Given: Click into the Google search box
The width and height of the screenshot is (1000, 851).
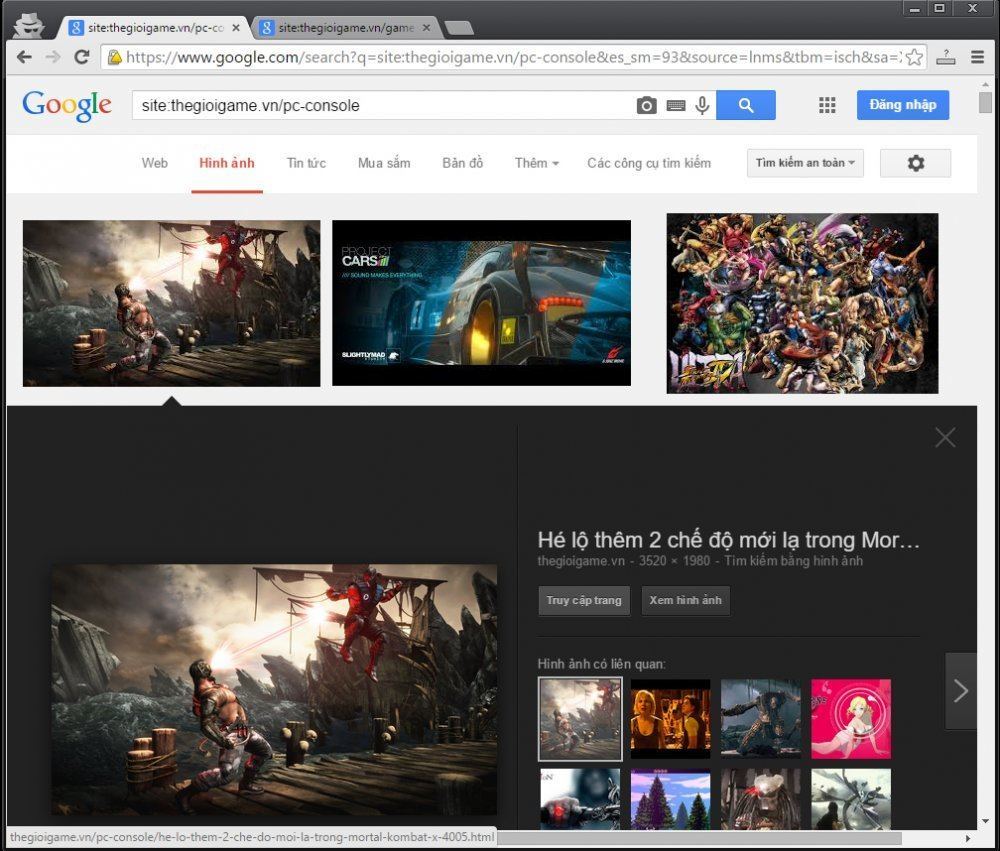Looking at the screenshot, I should point(383,105).
